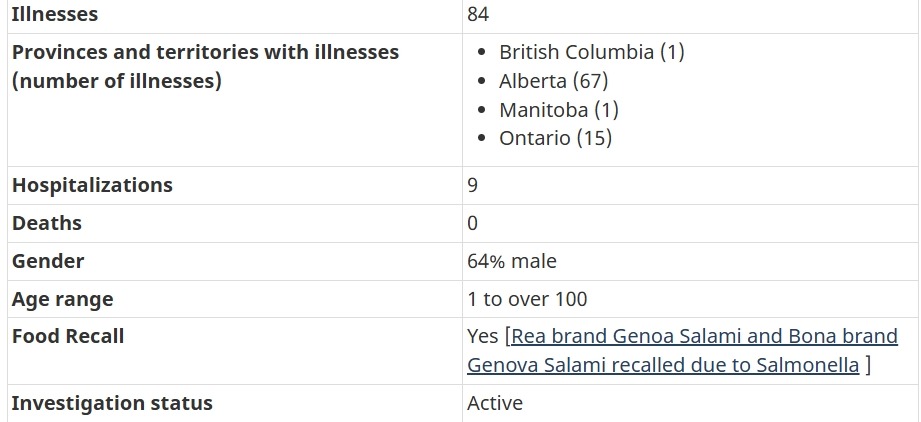Open the Rea brand Genoa Salami recall link
The image size is (921, 422).
click(x=683, y=351)
